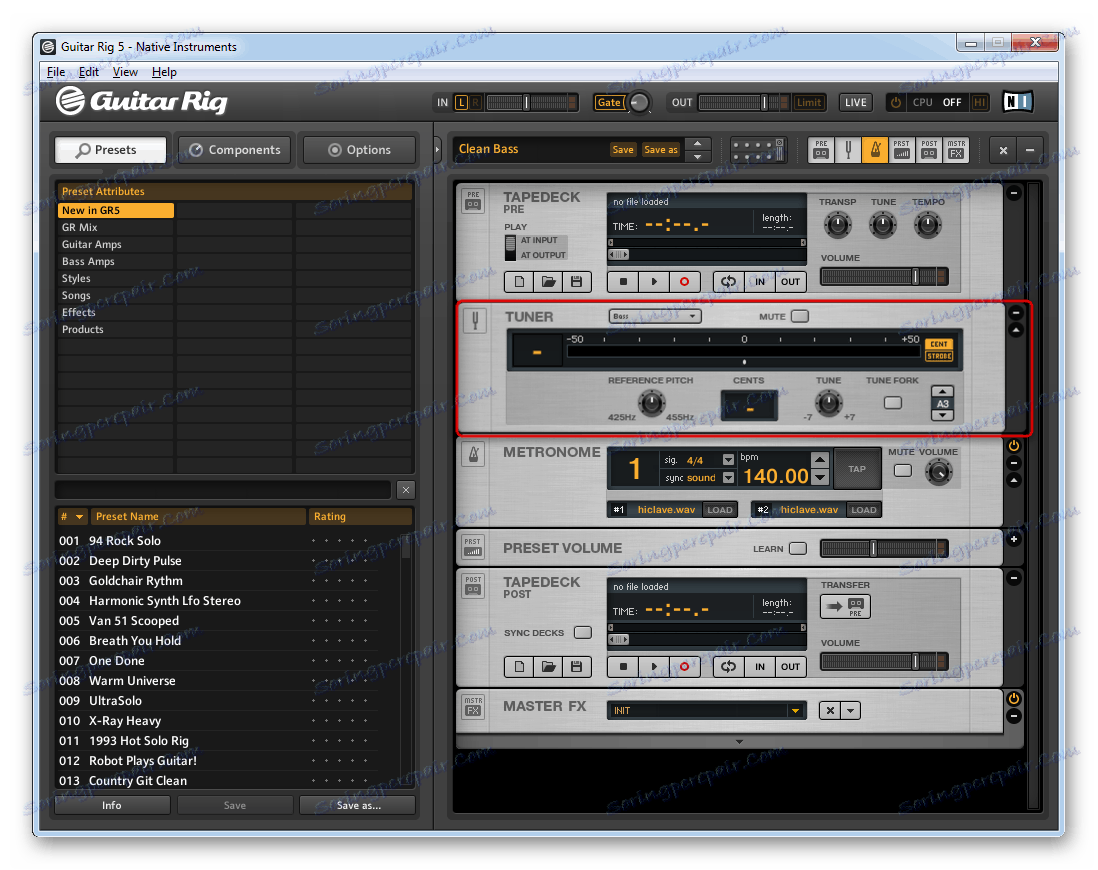Record in Tapedeck Pre

[x=684, y=282]
